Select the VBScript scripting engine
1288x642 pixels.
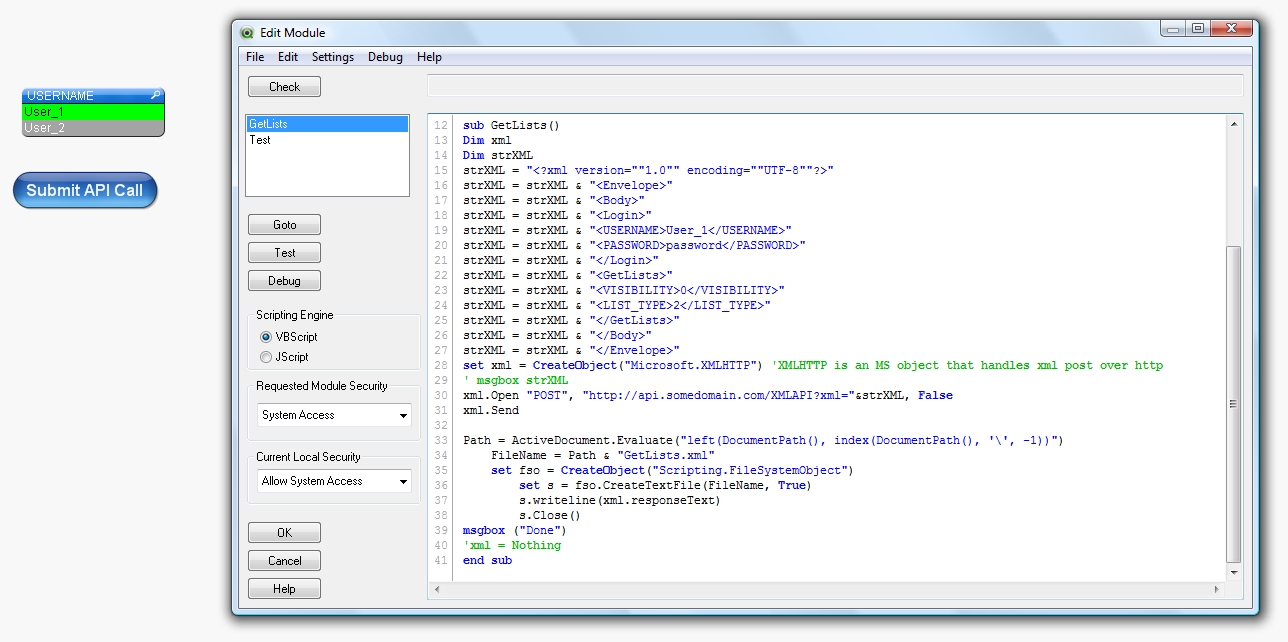(266, 337)
